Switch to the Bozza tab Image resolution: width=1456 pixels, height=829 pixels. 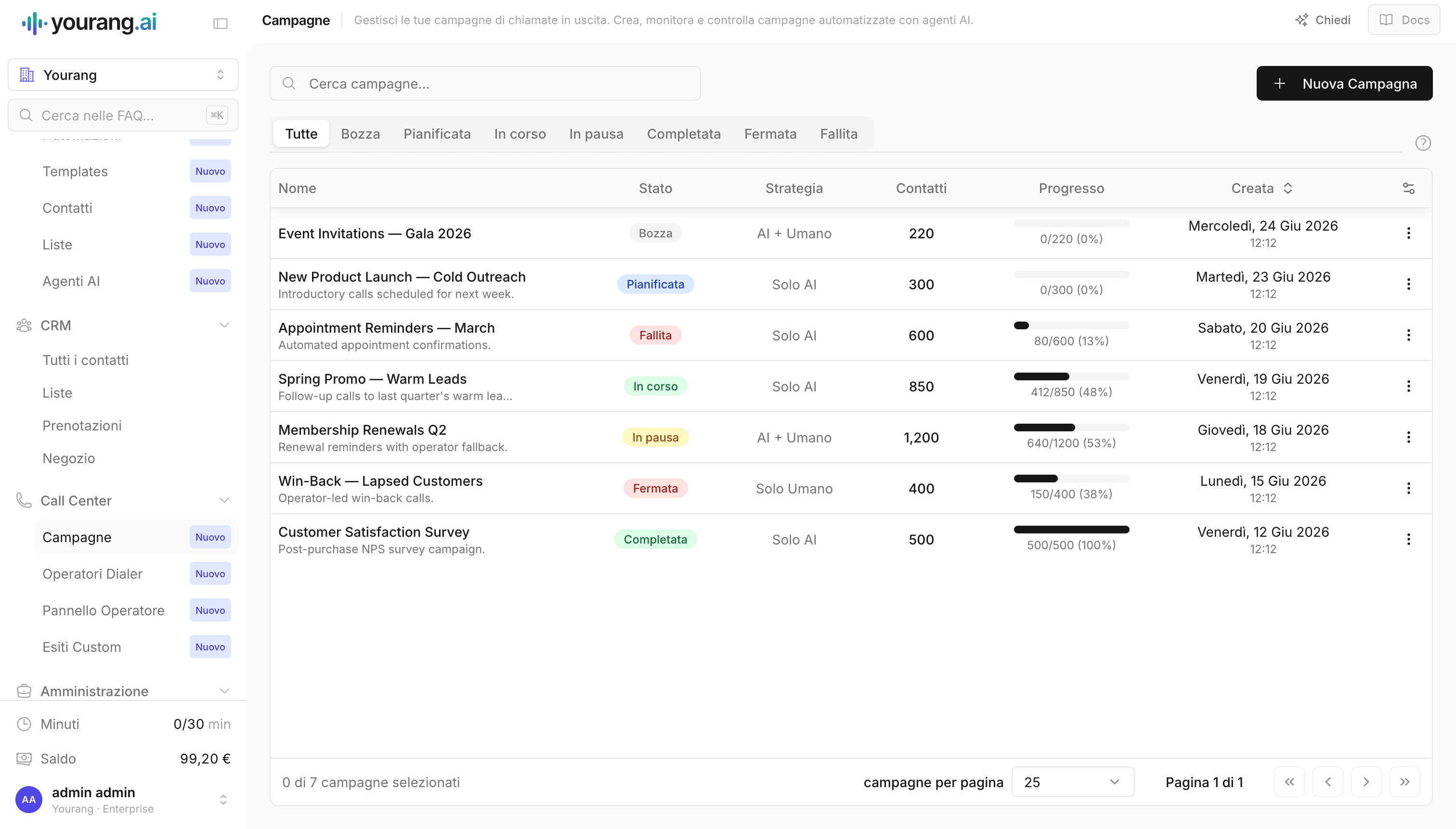pyautogui.click(x=361, y=134)
